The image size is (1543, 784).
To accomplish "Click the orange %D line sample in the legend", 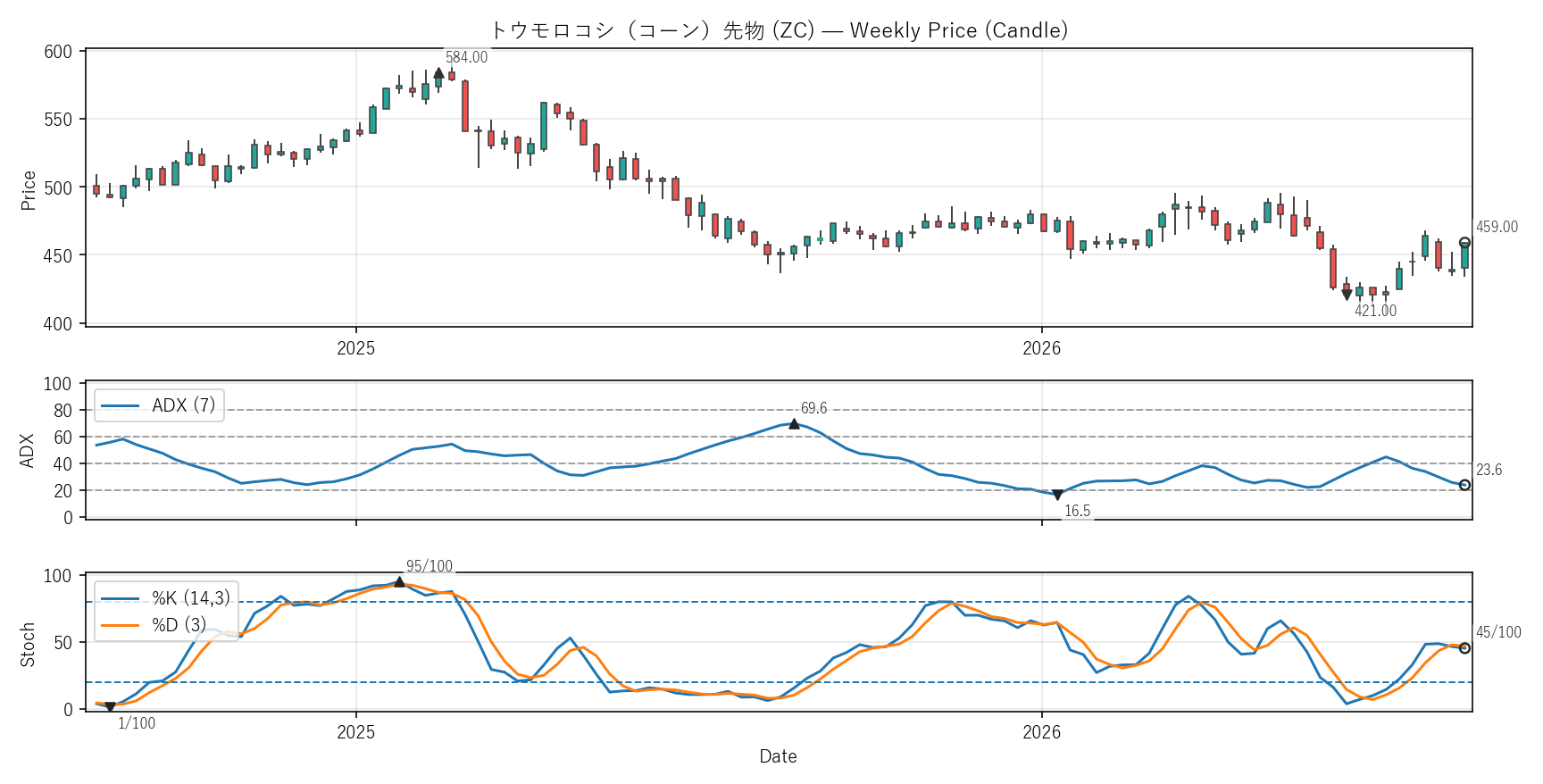I will (x=121, y=625).
